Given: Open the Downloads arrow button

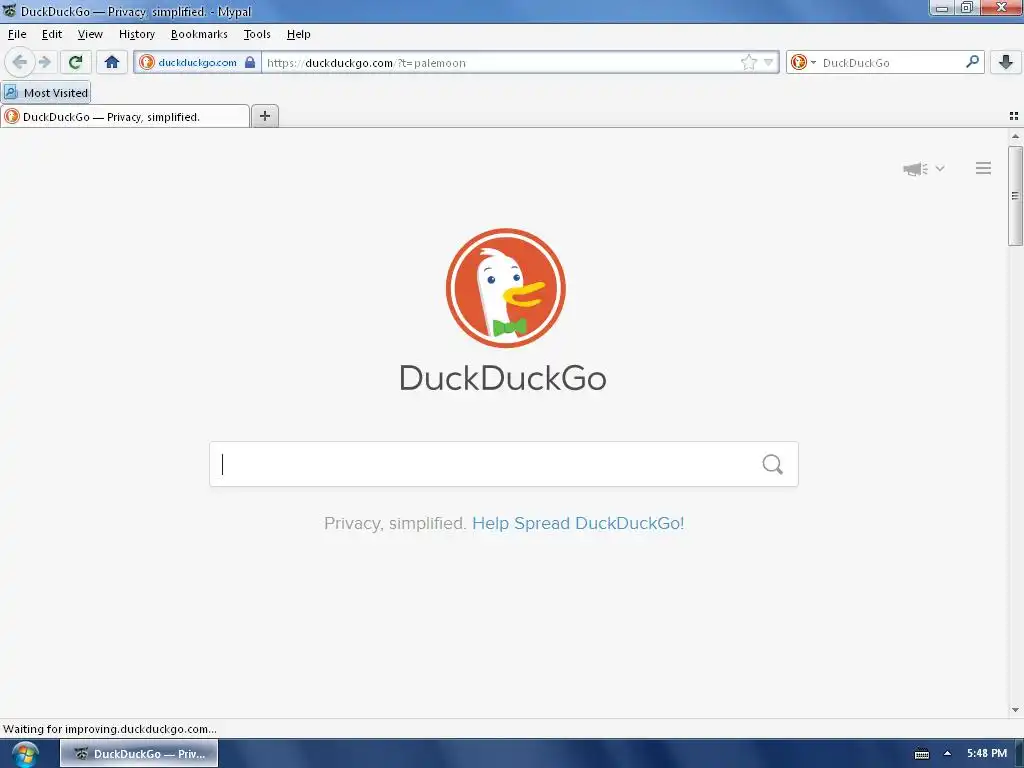Looking at the screenshot, I should click(1005, 63).
